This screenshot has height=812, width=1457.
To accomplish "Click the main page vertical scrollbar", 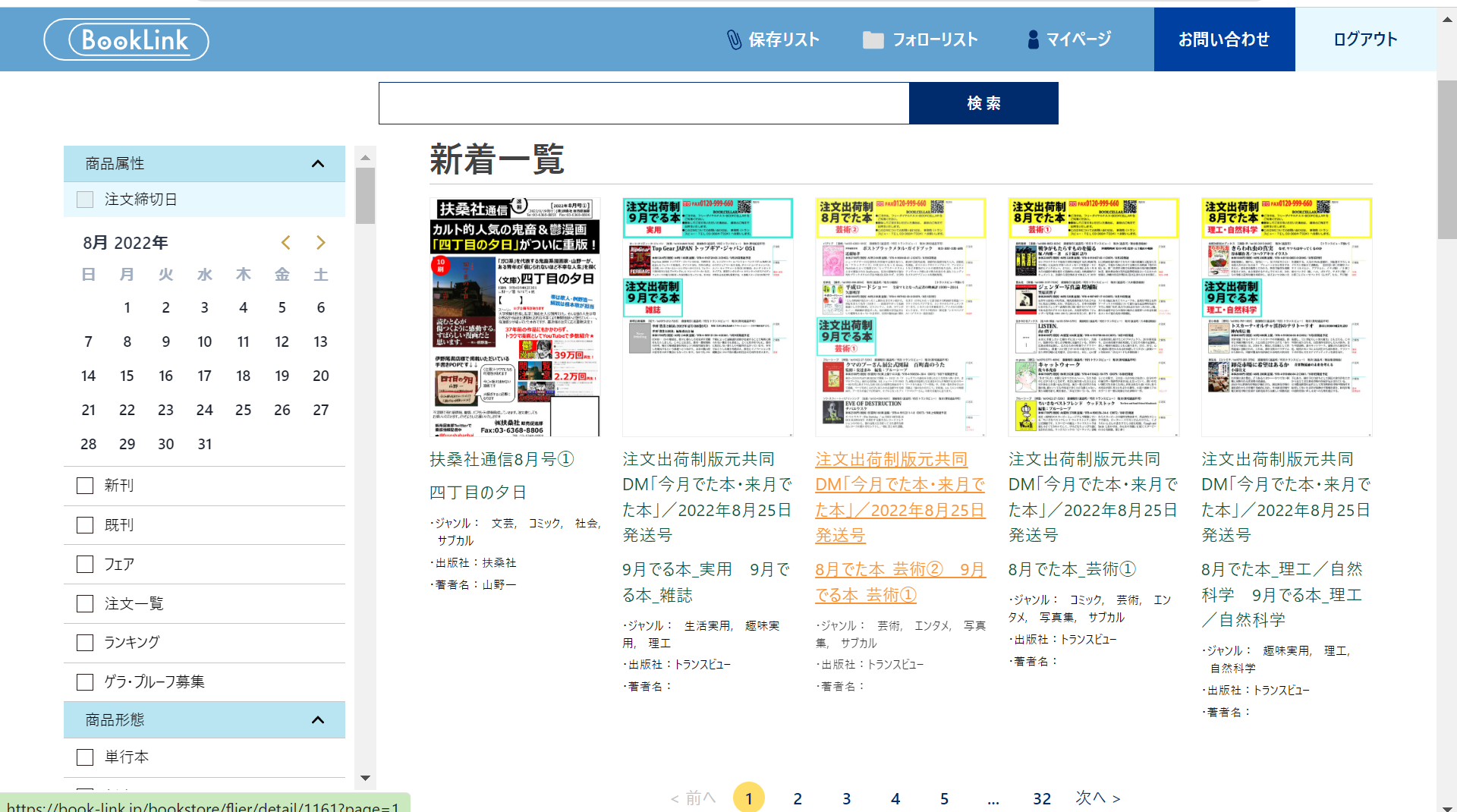I will pos(1446,159).
